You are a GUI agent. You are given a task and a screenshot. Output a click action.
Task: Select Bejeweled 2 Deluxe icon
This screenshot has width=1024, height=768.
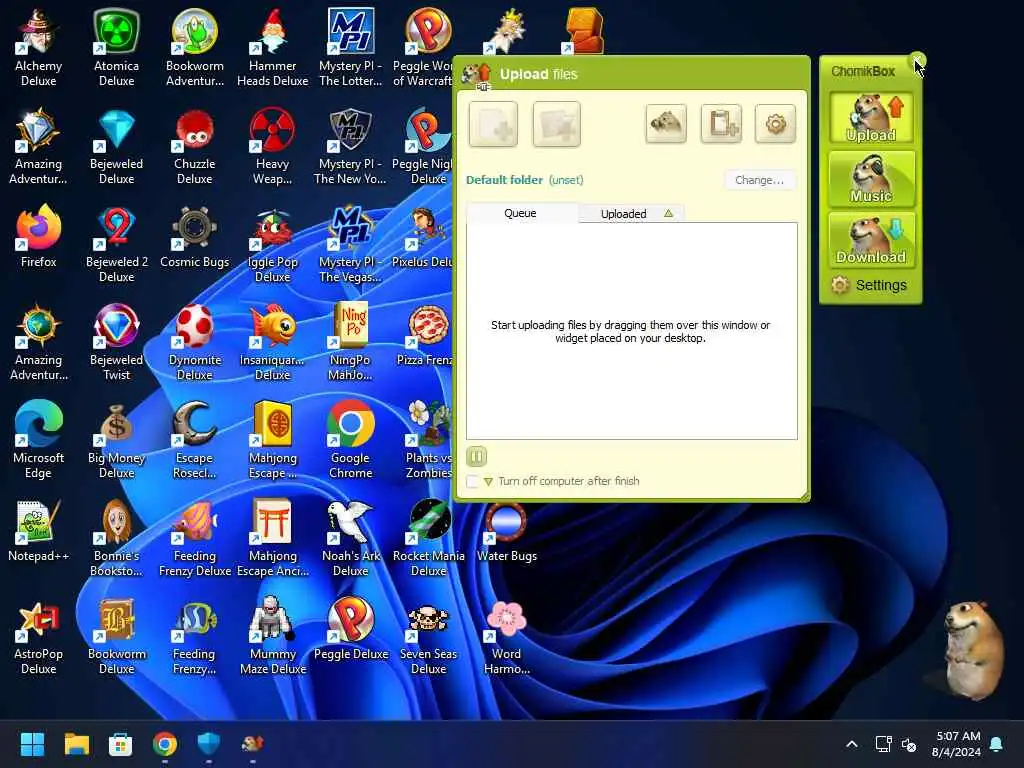coord(116,244)
